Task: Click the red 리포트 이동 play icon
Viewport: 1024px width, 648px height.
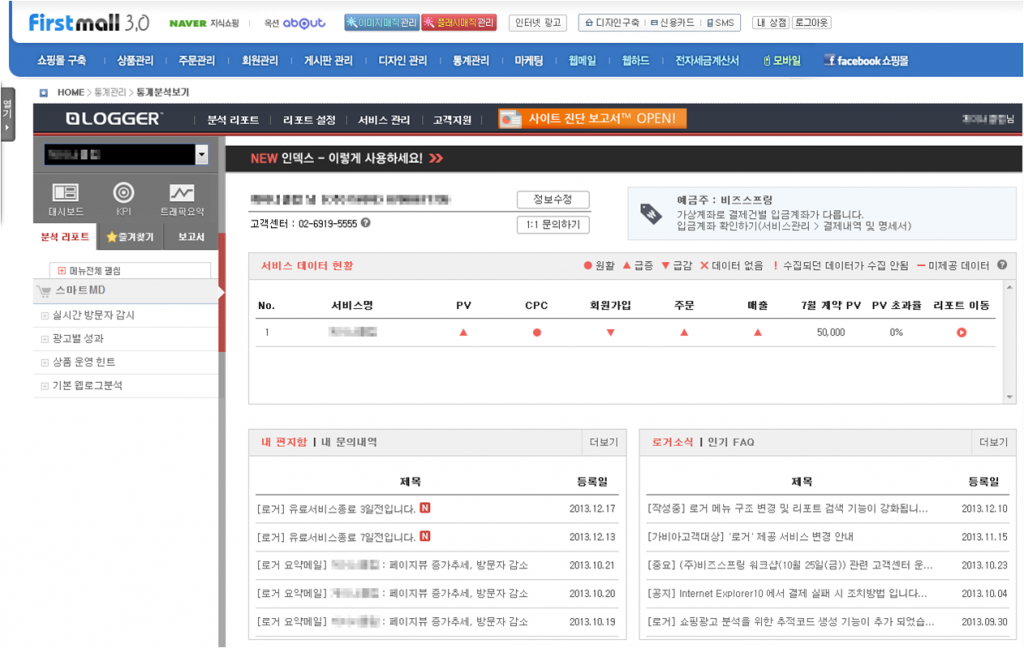Action: pyautogui.click(x=961, y=333)
